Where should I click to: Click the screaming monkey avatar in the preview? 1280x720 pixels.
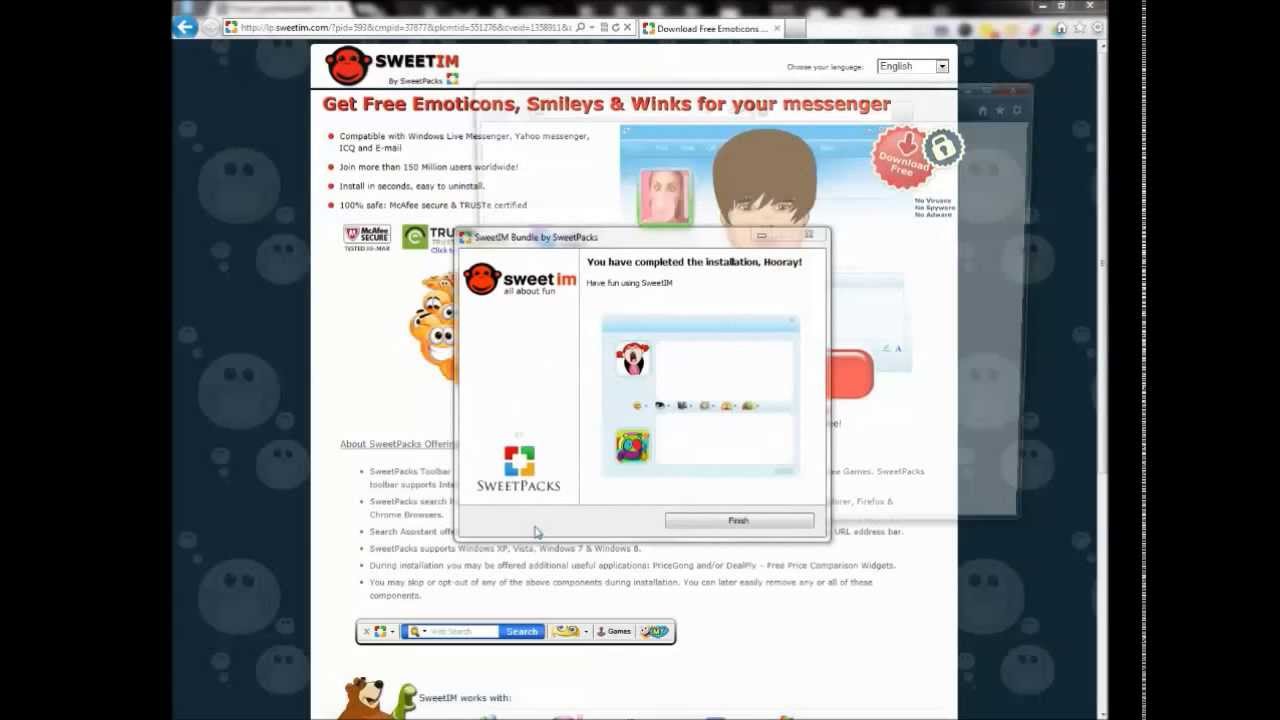(x=632, y=359)
